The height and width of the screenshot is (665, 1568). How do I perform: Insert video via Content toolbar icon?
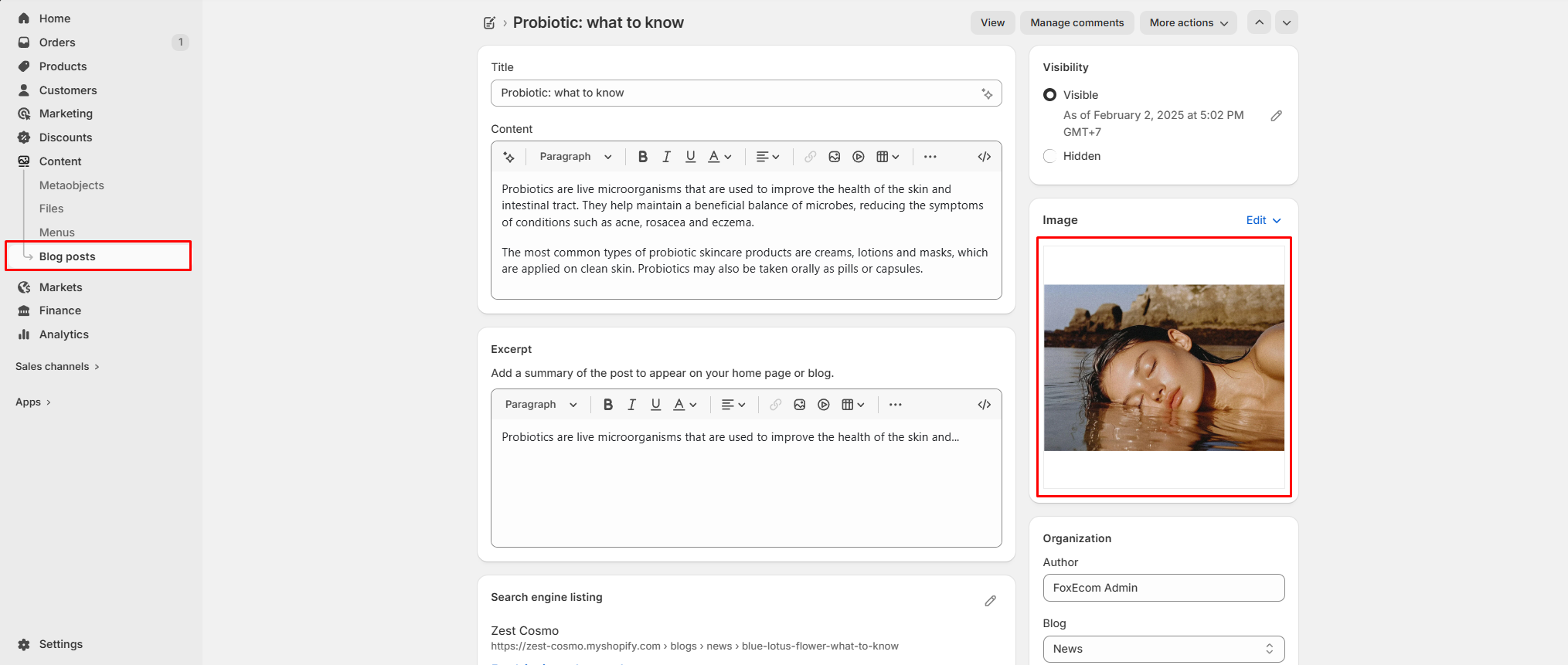point(858,157)
